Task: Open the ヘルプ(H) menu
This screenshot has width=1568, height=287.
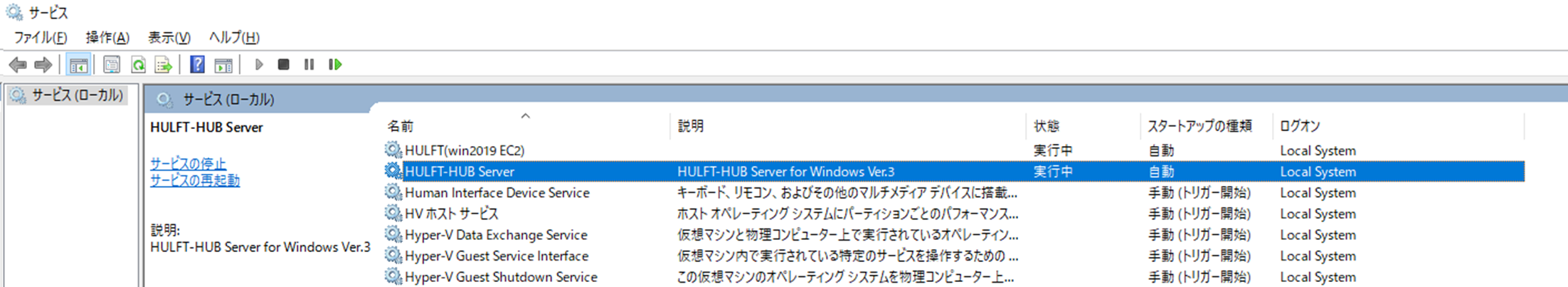Action: 234,38
